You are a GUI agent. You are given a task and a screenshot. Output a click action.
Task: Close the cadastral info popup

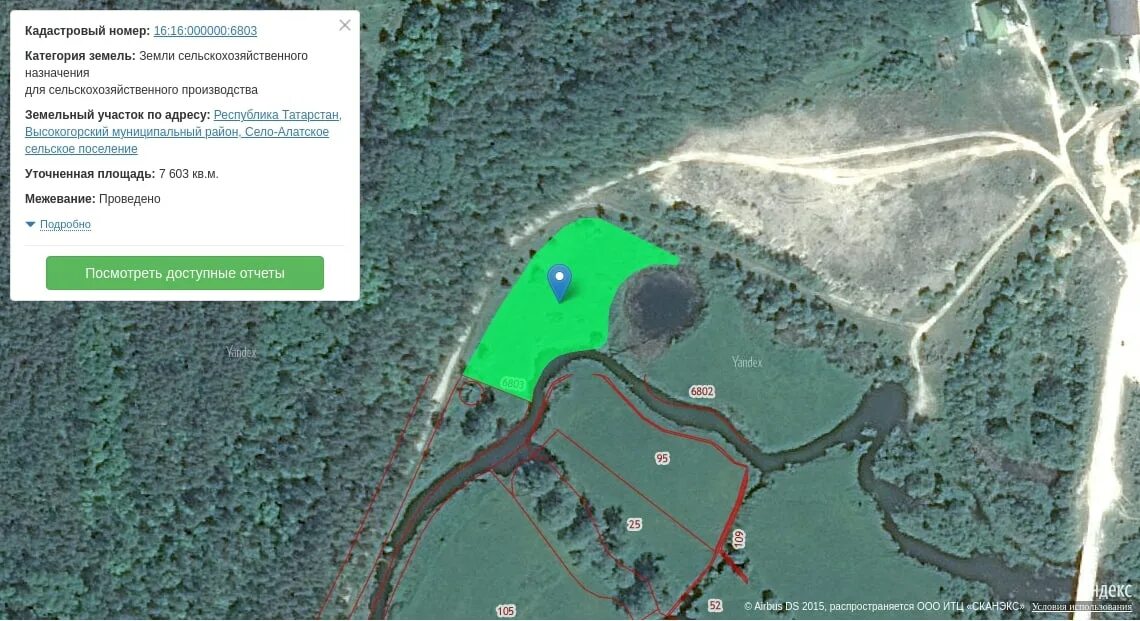coord(345,25)
